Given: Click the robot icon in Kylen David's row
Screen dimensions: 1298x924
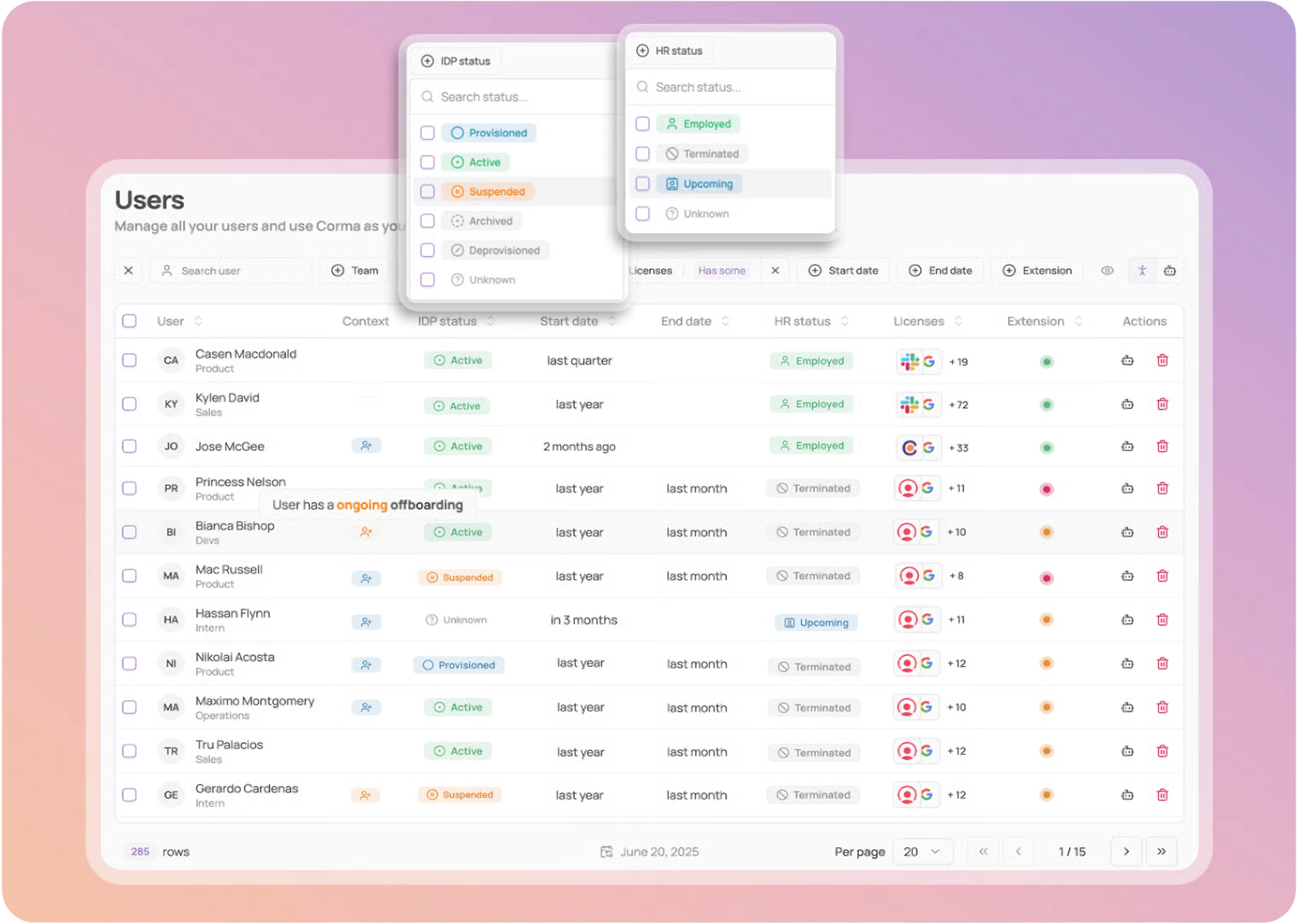Looking at the screenshot, I should (1127, 404).
